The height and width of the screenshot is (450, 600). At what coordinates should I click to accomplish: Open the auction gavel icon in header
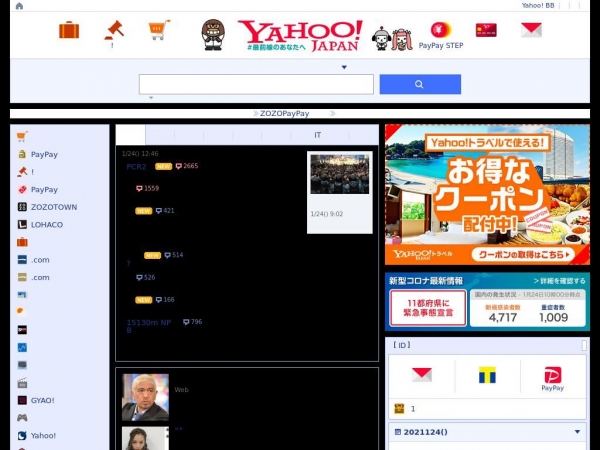[x=114, y=30]
